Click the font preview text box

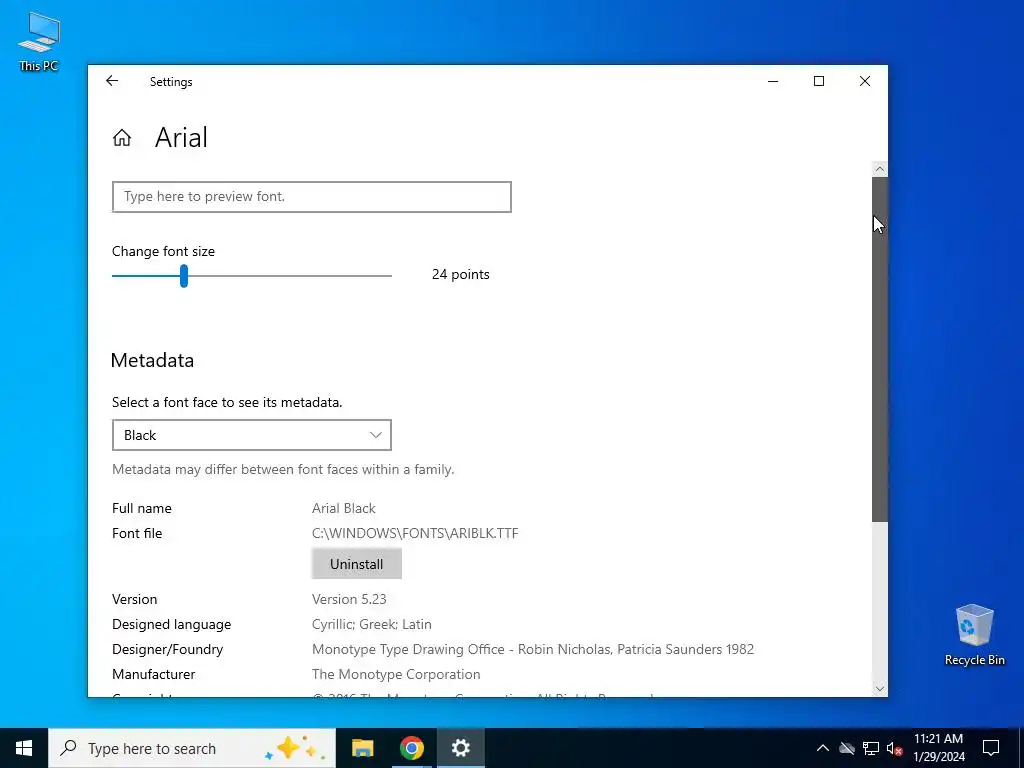tap(312, 197)
